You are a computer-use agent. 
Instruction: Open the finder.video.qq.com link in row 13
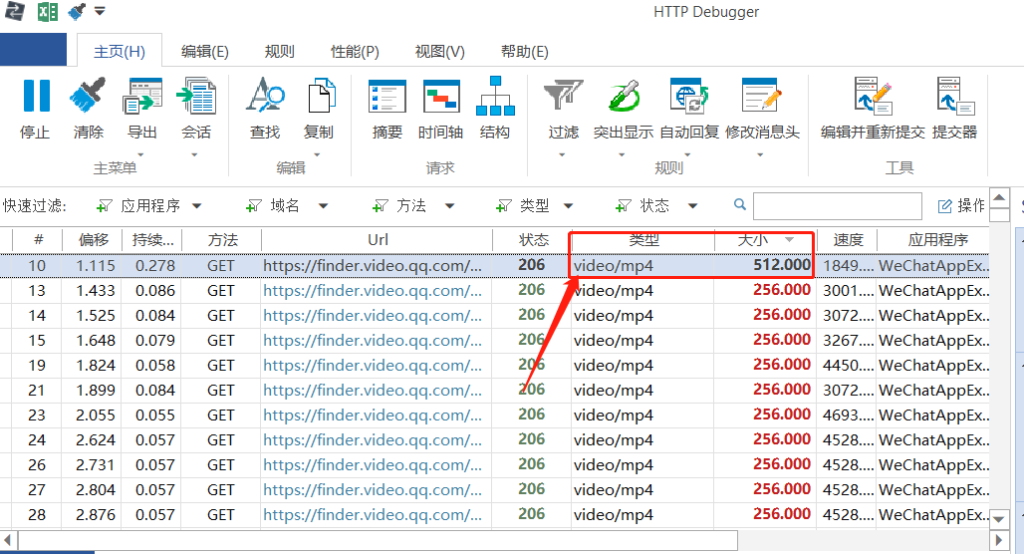373,291
